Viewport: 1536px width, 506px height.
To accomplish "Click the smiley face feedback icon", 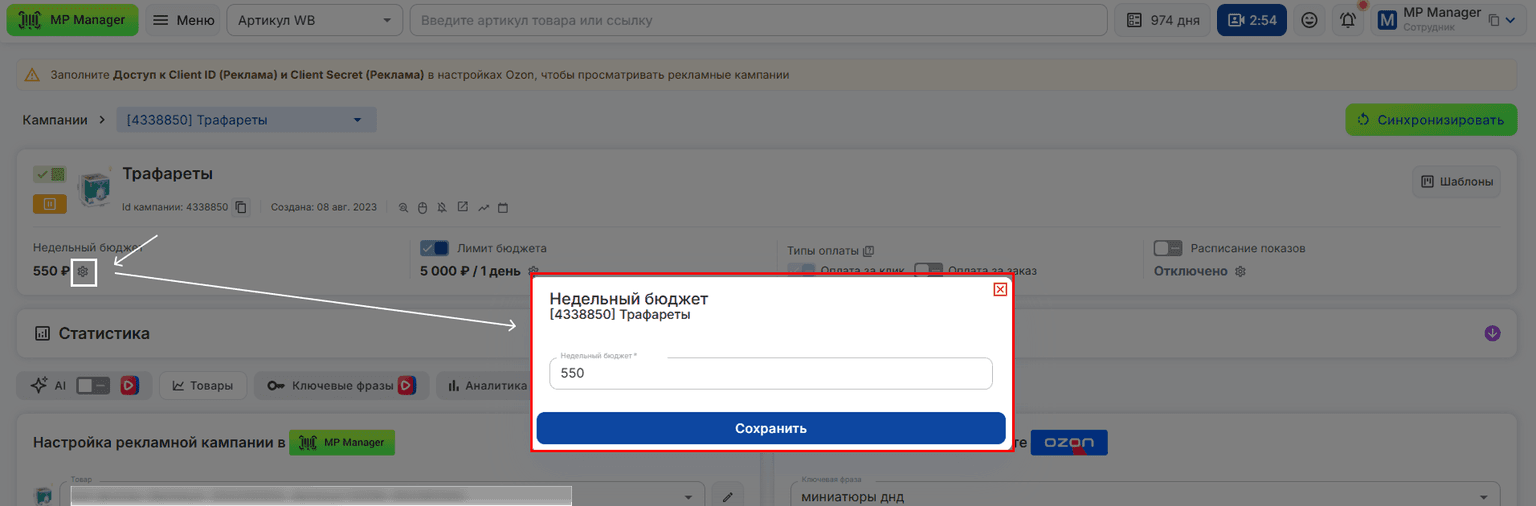I will [1309, 20].
